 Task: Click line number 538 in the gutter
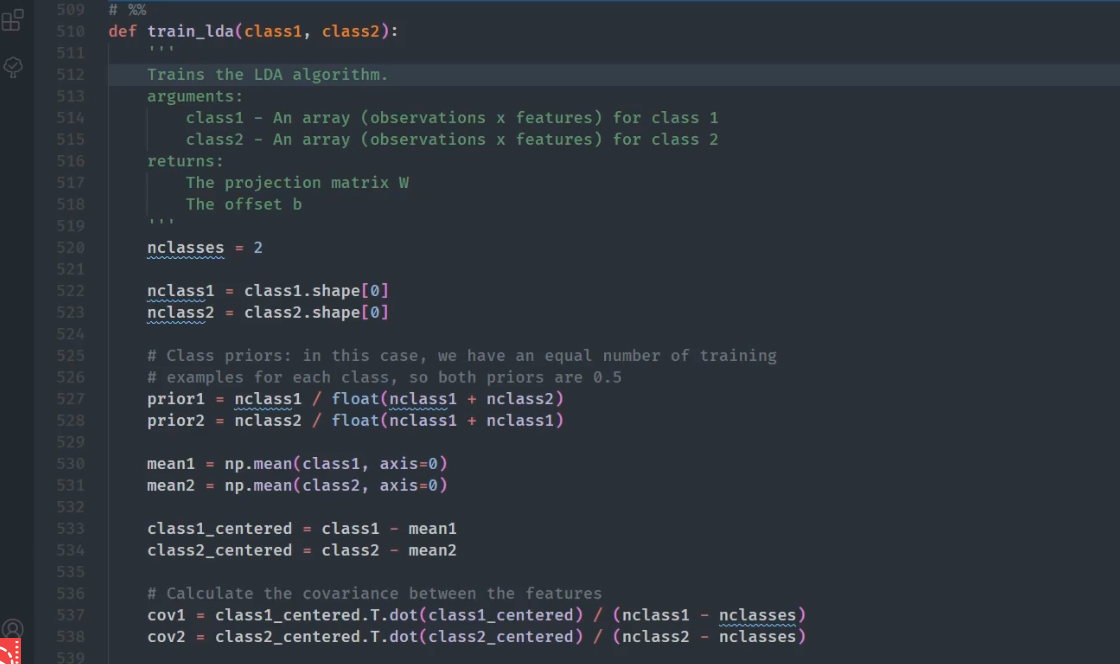(70, 637)
